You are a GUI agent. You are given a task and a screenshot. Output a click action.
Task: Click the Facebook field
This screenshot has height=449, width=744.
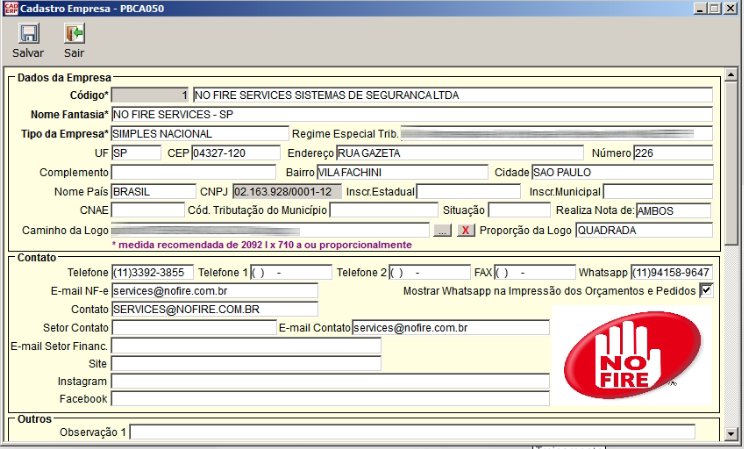pyautogui.click(x=330, y=399)
